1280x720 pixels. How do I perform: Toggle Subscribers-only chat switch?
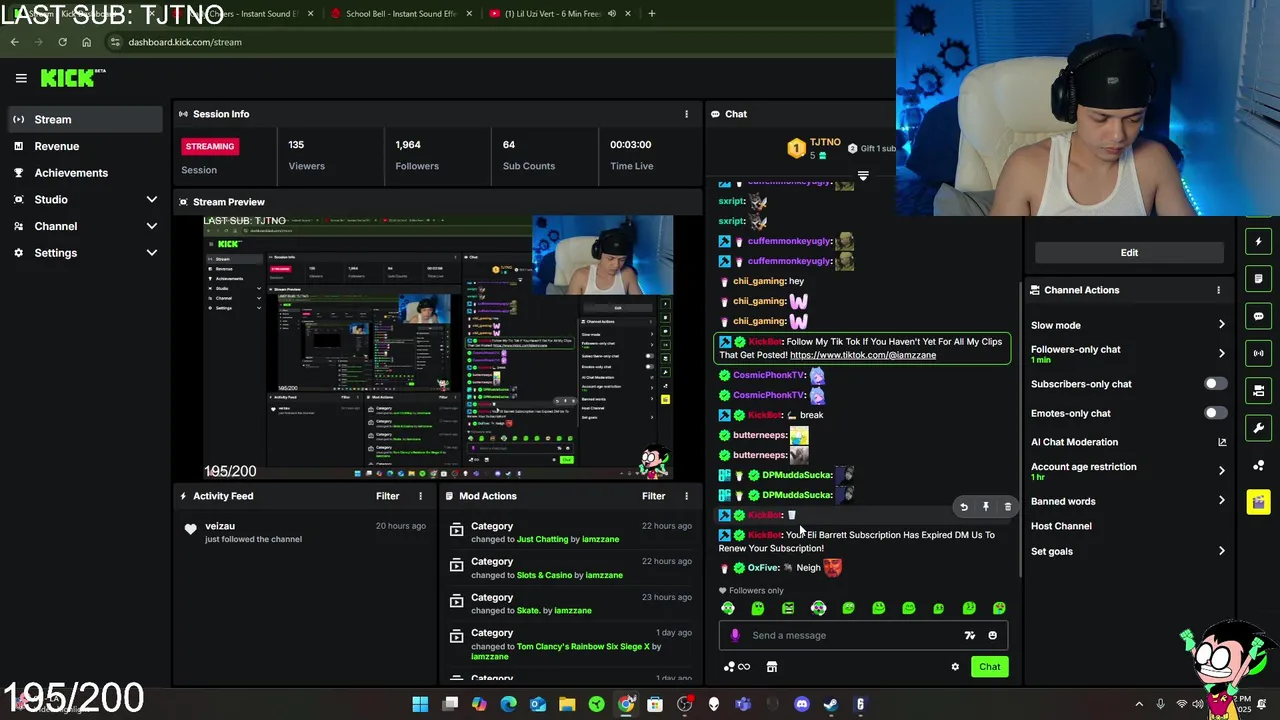1215,384
